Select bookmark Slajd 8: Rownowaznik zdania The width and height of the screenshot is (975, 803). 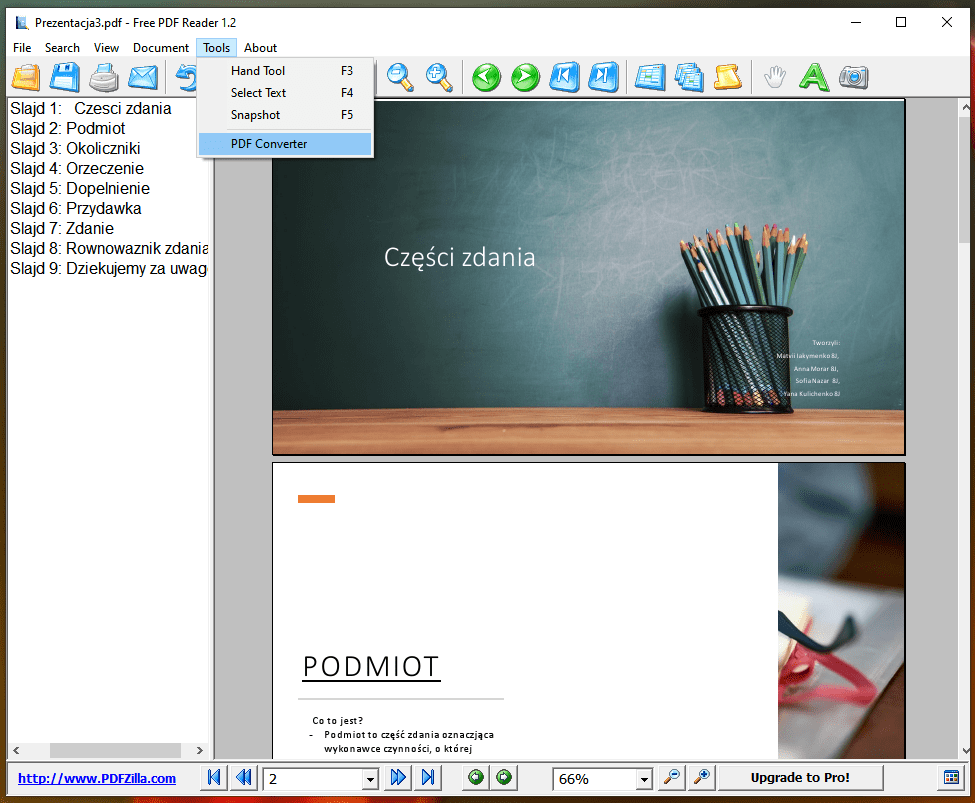pyautogui.click(x=109, y=248)
